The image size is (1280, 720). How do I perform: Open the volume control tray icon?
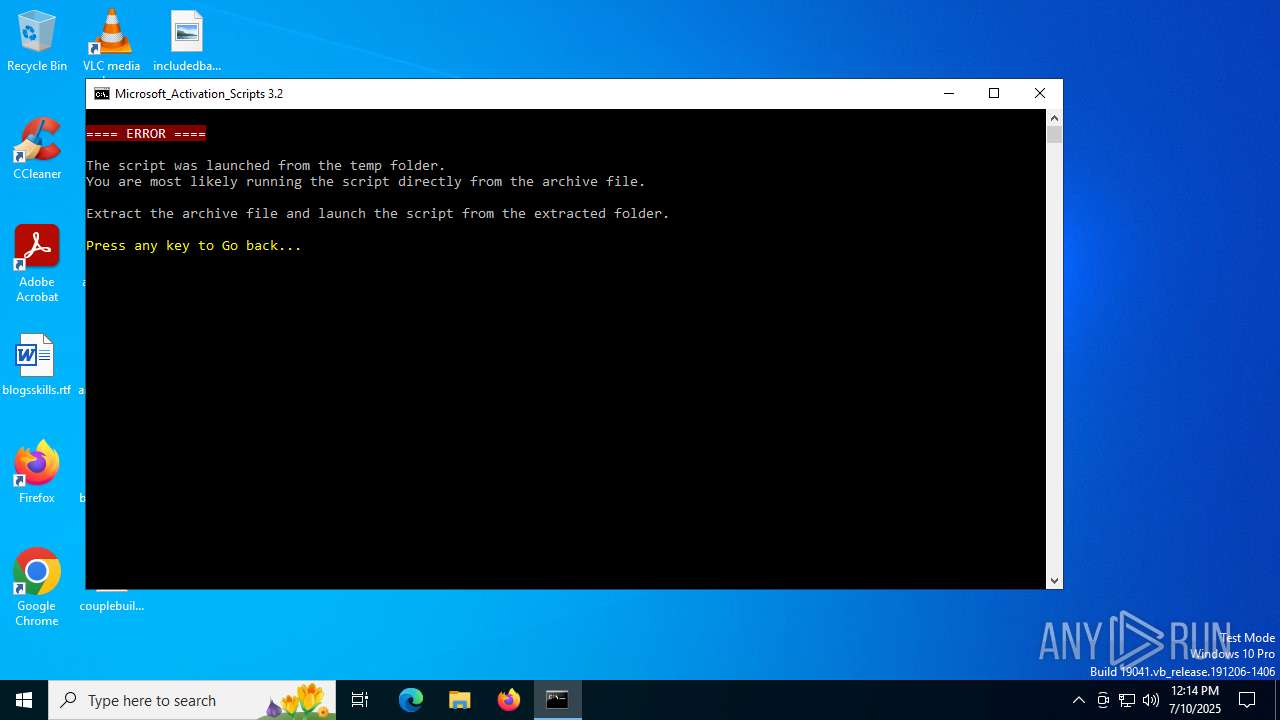[x=1151, y=700]
